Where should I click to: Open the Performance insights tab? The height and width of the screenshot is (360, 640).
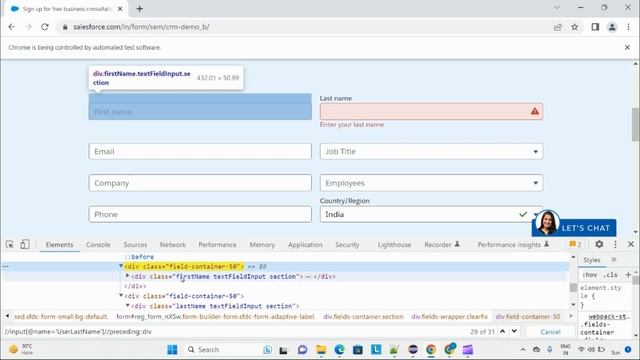513,244
